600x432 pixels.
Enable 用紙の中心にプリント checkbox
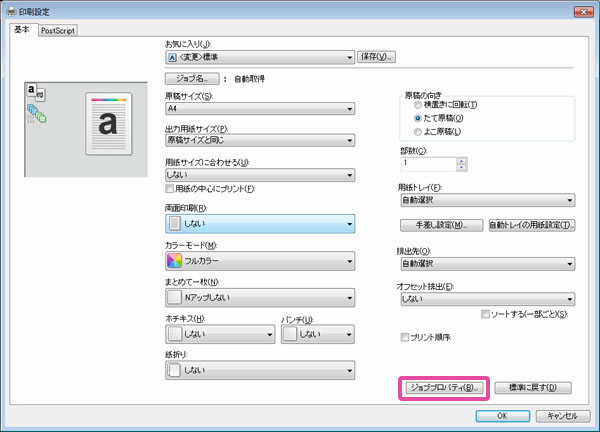point(170,189)
